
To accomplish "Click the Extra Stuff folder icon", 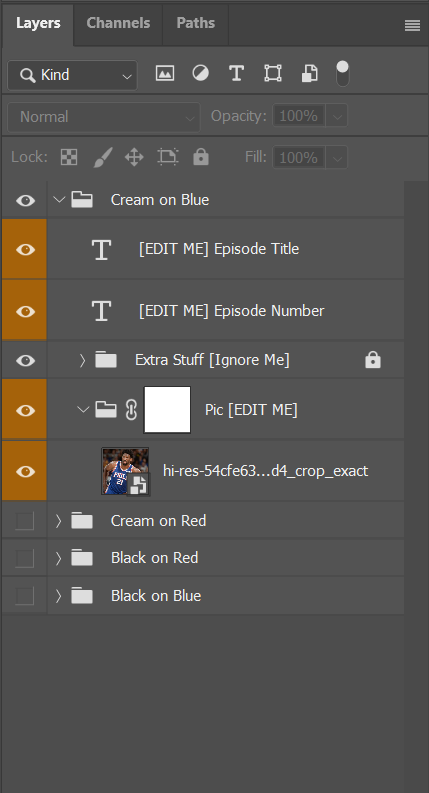I will click(106, 360).
